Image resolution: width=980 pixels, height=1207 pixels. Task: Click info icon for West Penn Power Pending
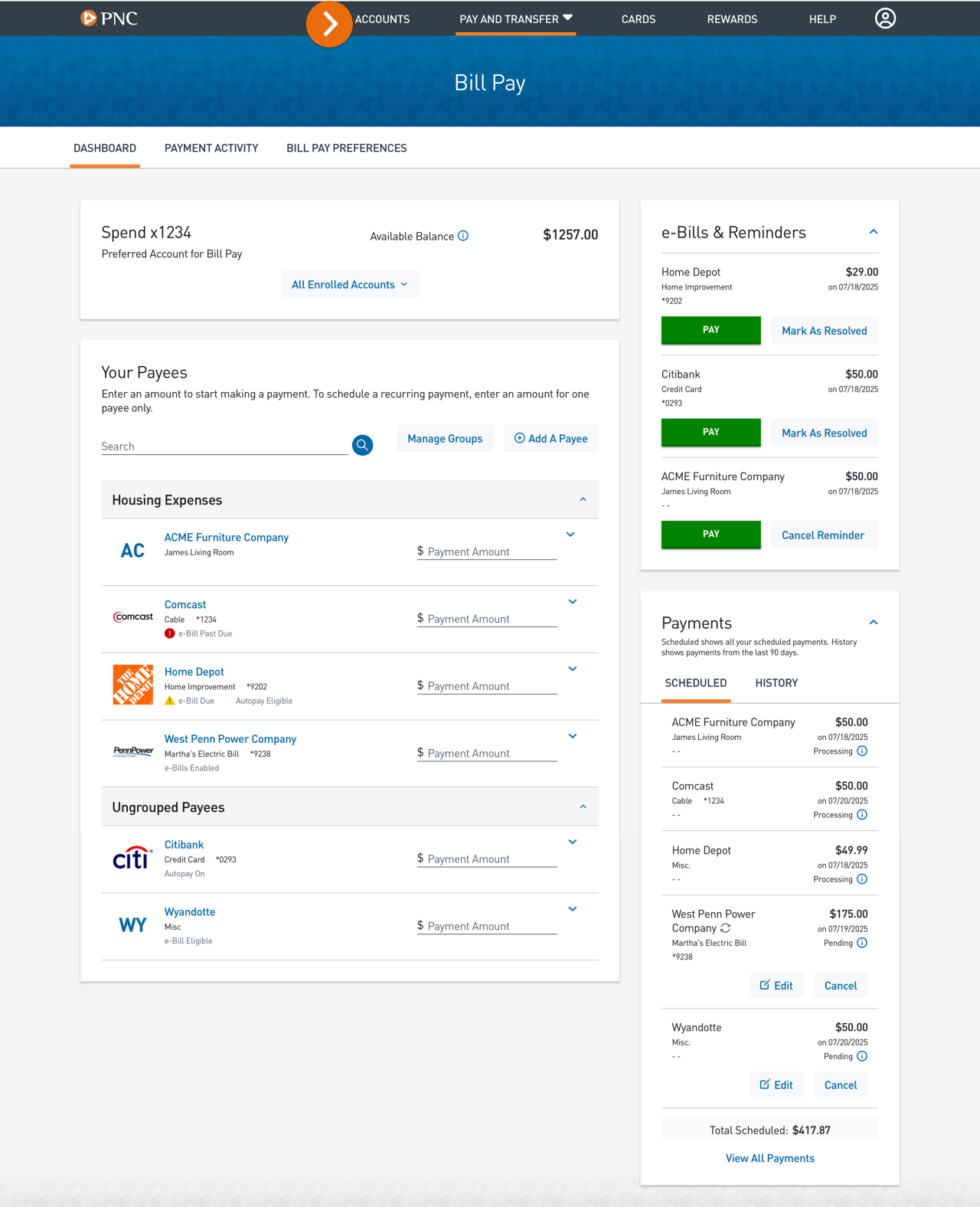(862, 943)
